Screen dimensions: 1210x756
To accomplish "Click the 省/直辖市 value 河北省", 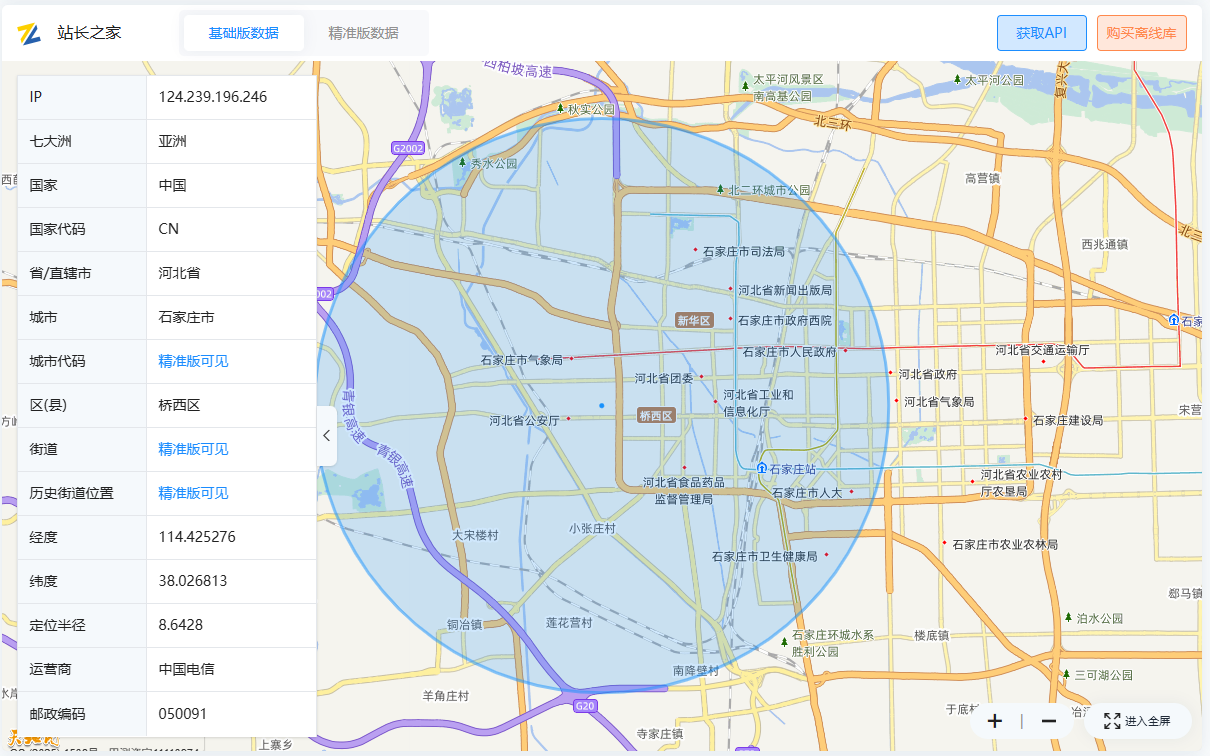I will (179, 273).
